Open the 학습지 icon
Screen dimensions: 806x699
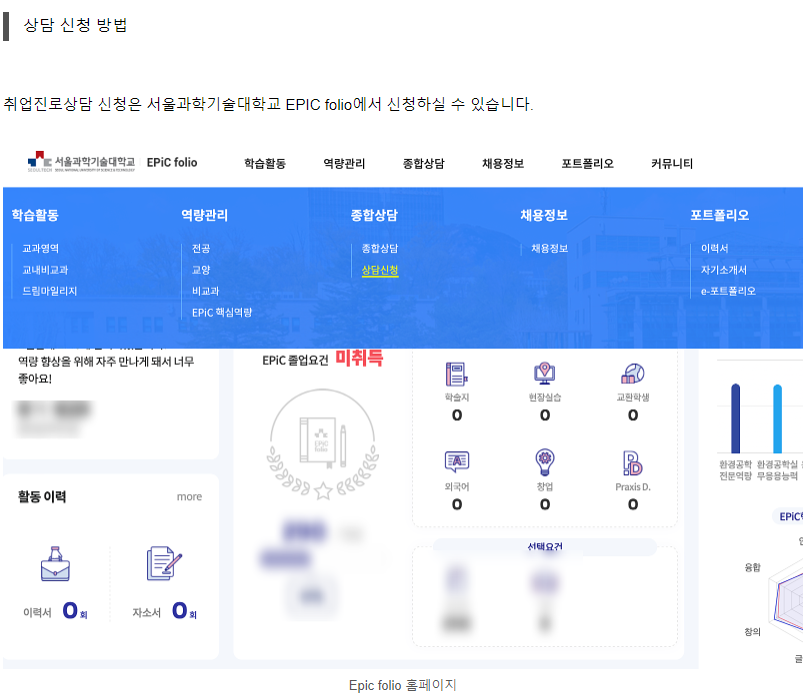point(456,374)
